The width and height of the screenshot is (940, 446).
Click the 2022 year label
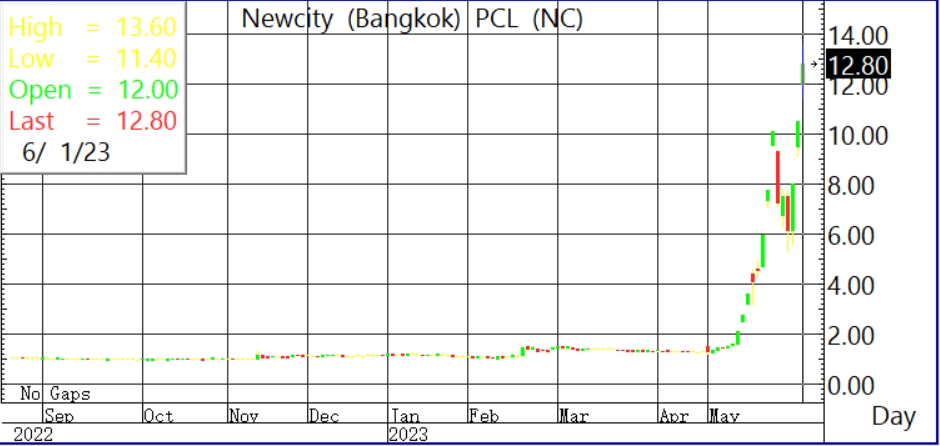point(32,435)
